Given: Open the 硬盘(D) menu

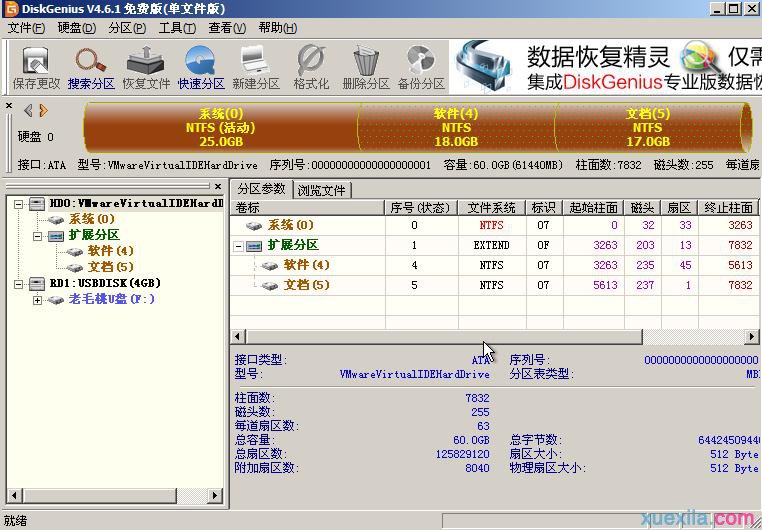Looking at the screenshot, I should click(x=77, y=28).
